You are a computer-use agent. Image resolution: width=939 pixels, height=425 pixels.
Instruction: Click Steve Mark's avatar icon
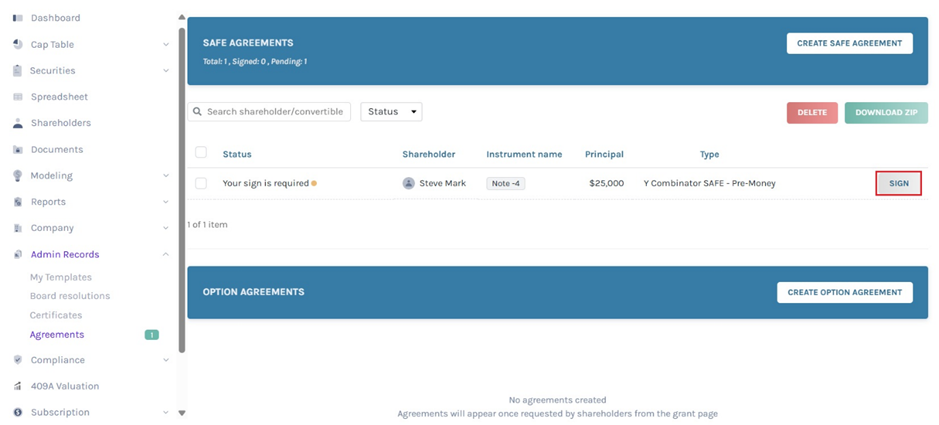coord(408,183)
